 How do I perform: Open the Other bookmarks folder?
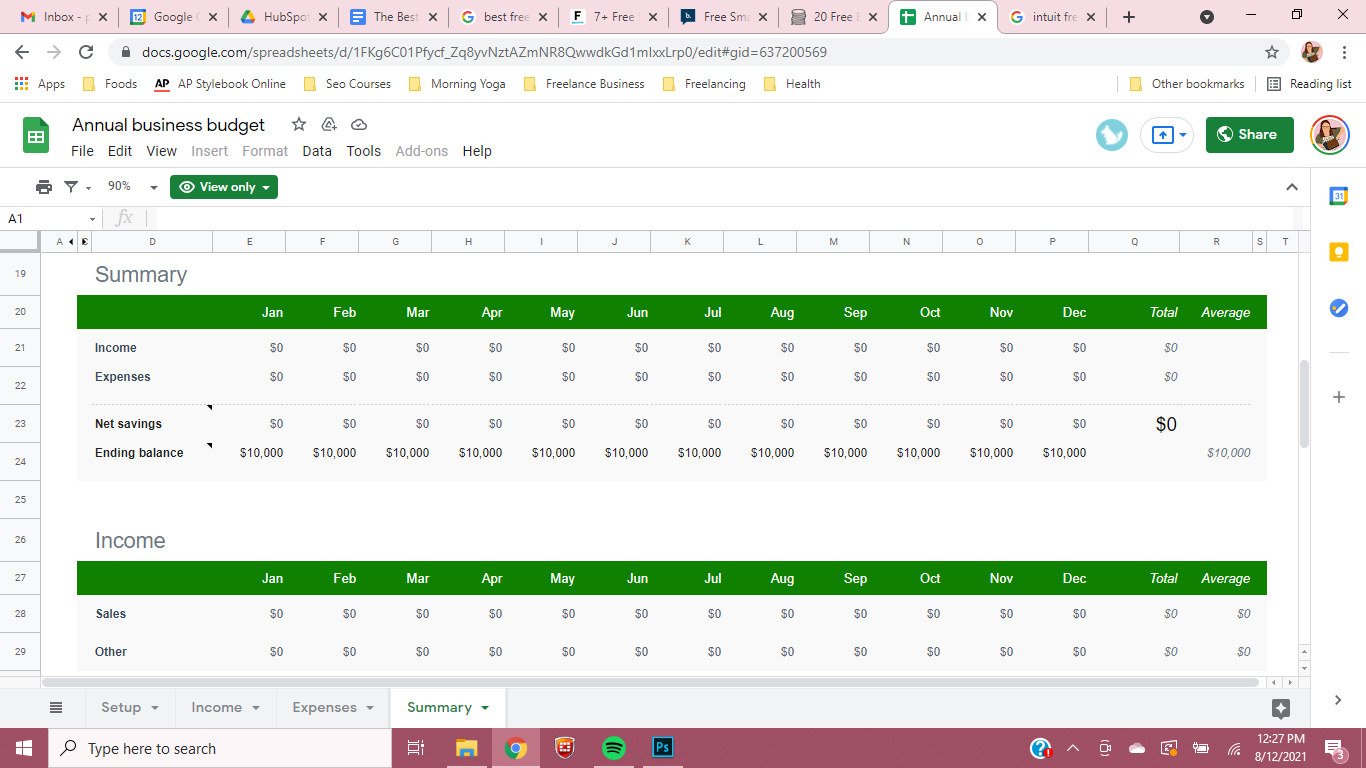[1187, 84]
